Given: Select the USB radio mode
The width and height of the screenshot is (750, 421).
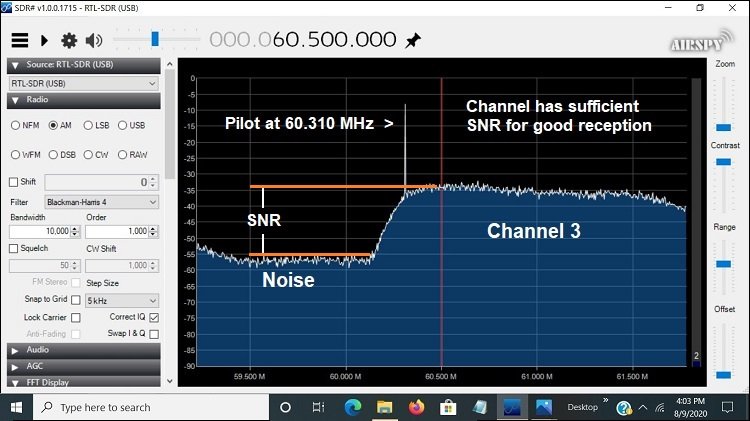Looking at the screenshot, I should 123,125.
